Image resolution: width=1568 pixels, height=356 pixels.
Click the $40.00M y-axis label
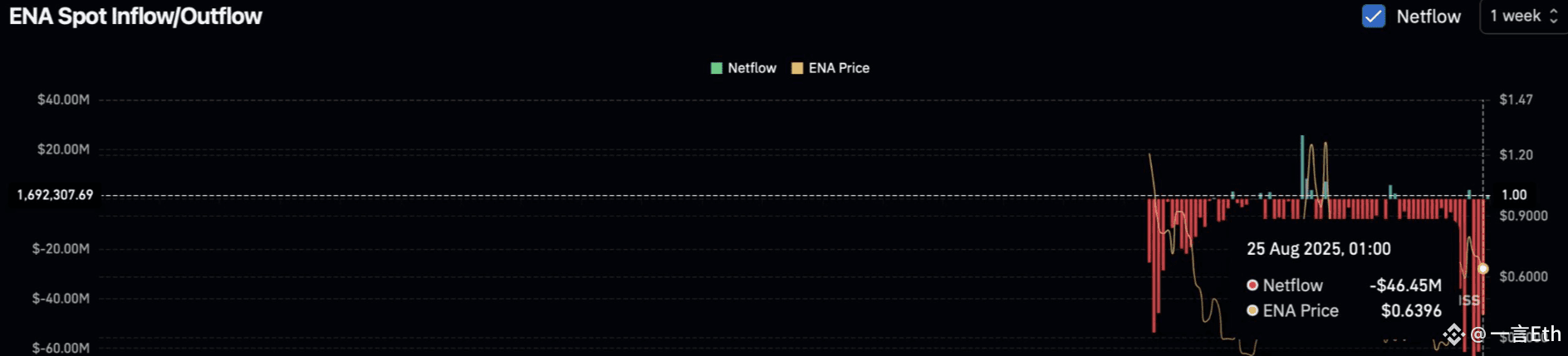tap(63, 100)
